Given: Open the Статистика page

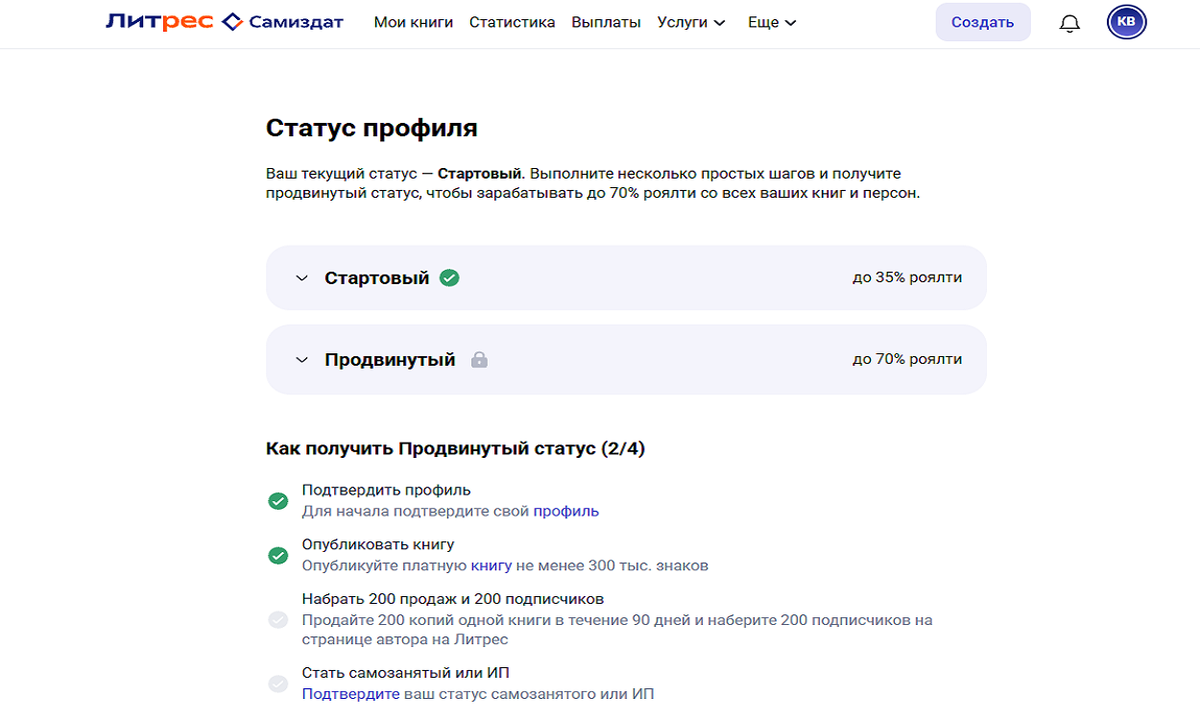Looking at the screenshot, I should (512, 21).
